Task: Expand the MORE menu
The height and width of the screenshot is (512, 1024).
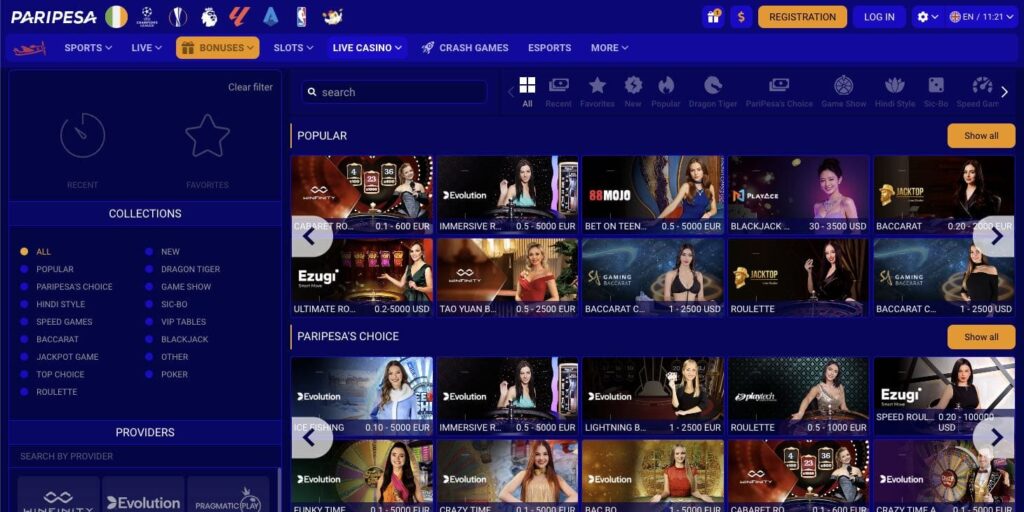Action: 609,48
